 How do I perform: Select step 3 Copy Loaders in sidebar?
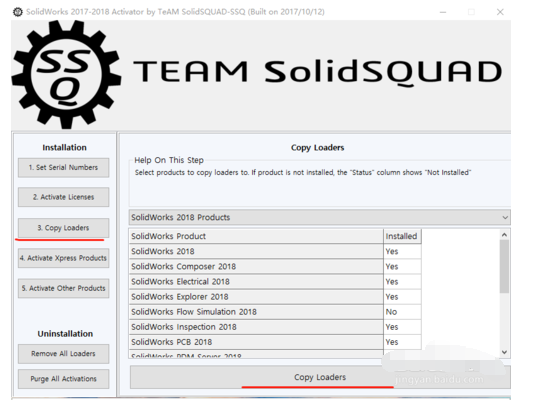63,228
